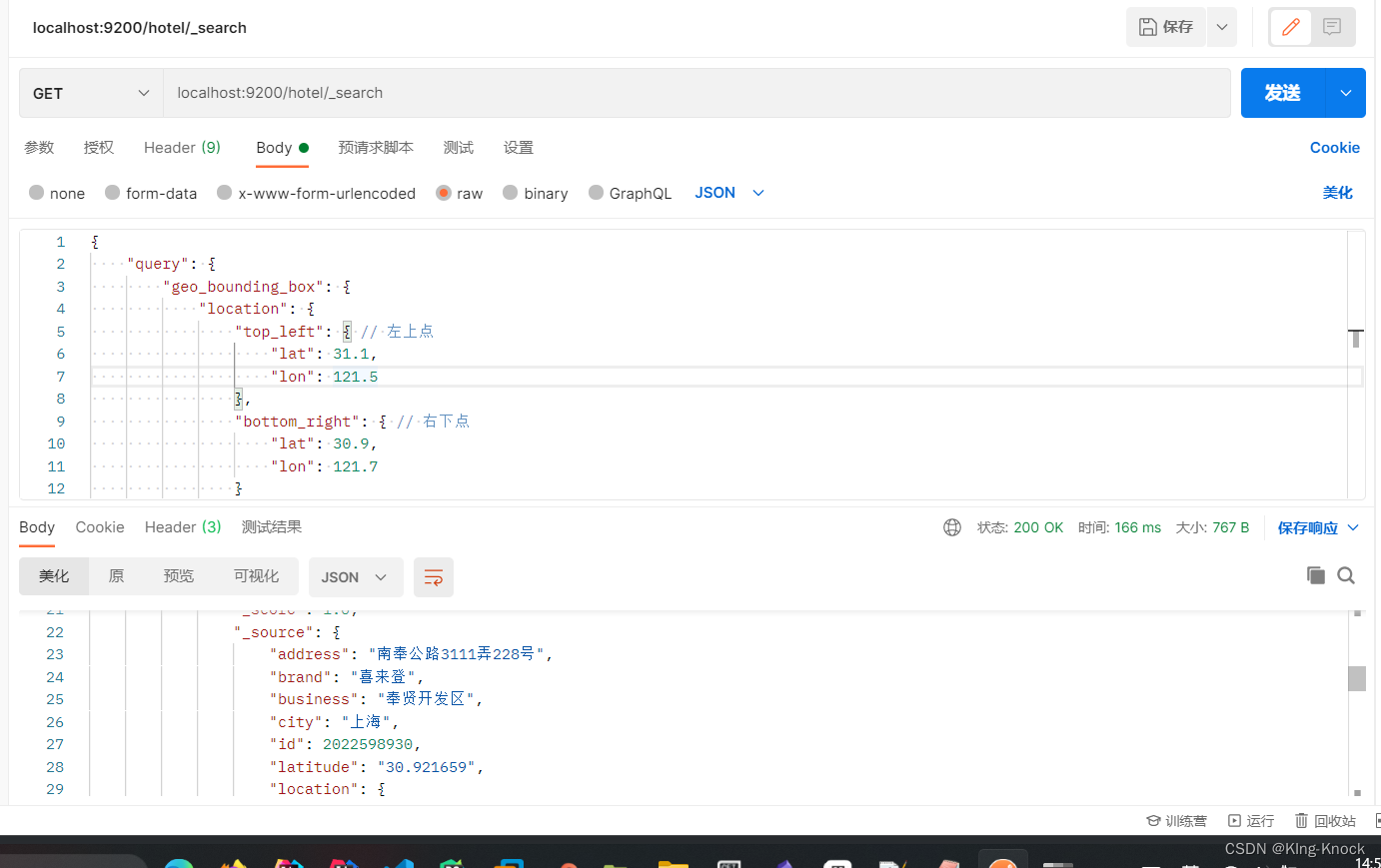Focus the request URL input field
Image resolution: width=1381 pixels, height=868 pixels.
pos(696,93)
